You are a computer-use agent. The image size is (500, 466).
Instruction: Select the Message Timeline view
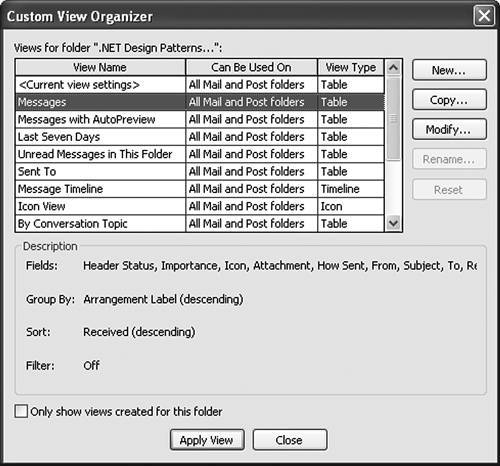[x=200, y=189]
